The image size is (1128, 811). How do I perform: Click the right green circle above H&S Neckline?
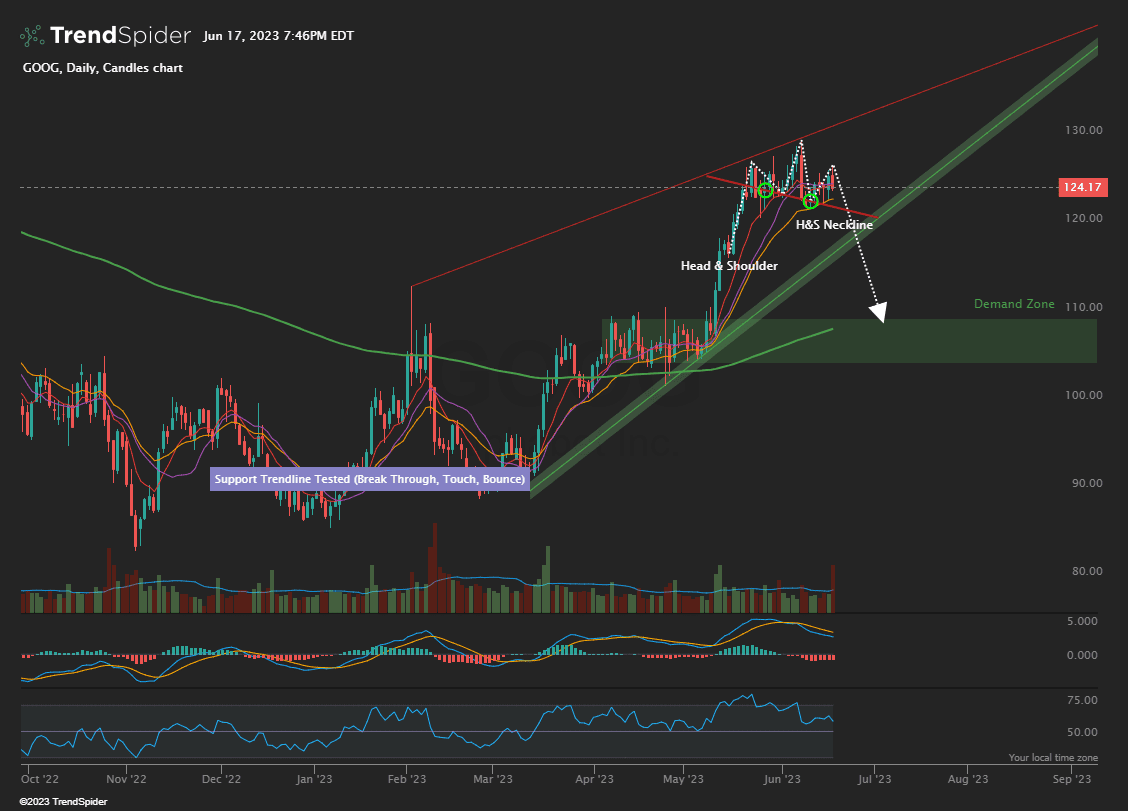811,202
